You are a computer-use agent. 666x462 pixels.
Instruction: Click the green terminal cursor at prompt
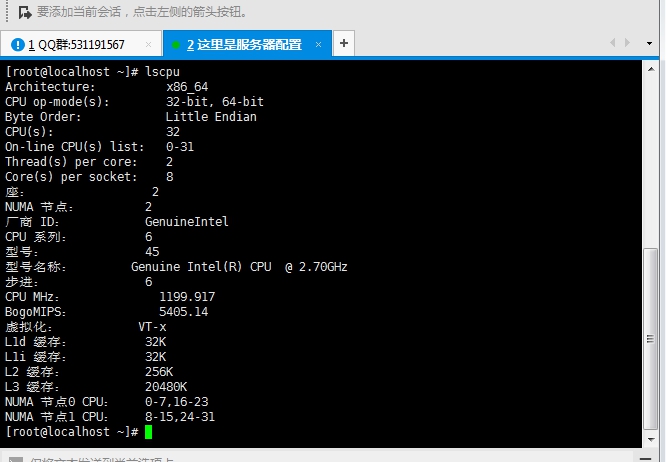tap(148, 432)
